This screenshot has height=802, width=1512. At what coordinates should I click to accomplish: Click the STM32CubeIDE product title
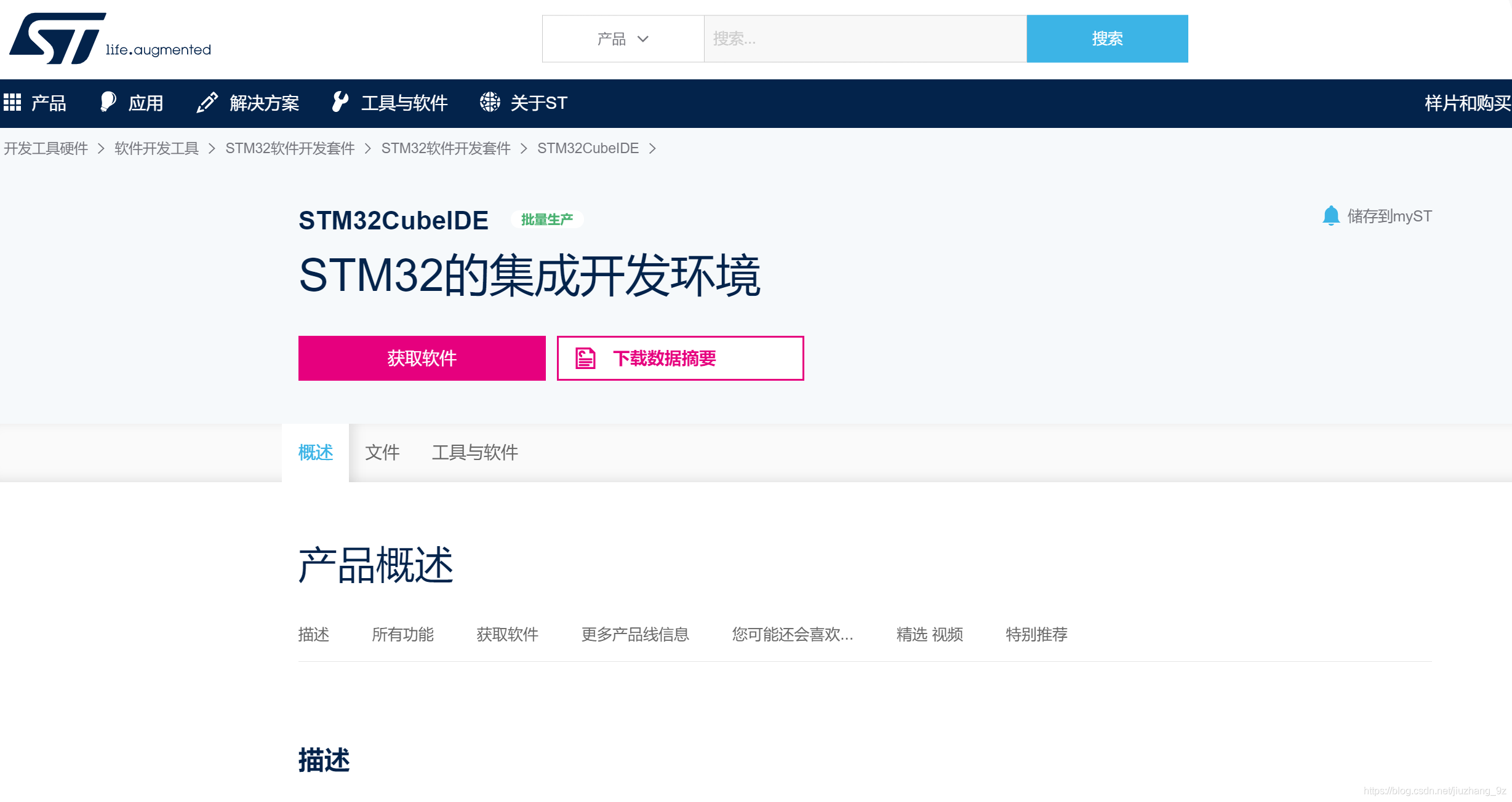coord(393,220)
